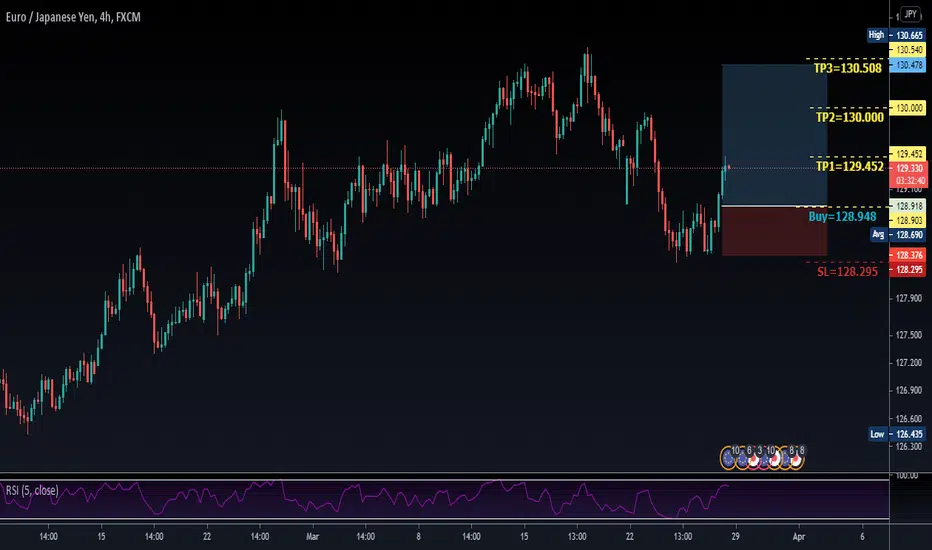Screen dimensions: 932x550
Task: Click the 127.200 price scale value
Action: click(909, 363)
